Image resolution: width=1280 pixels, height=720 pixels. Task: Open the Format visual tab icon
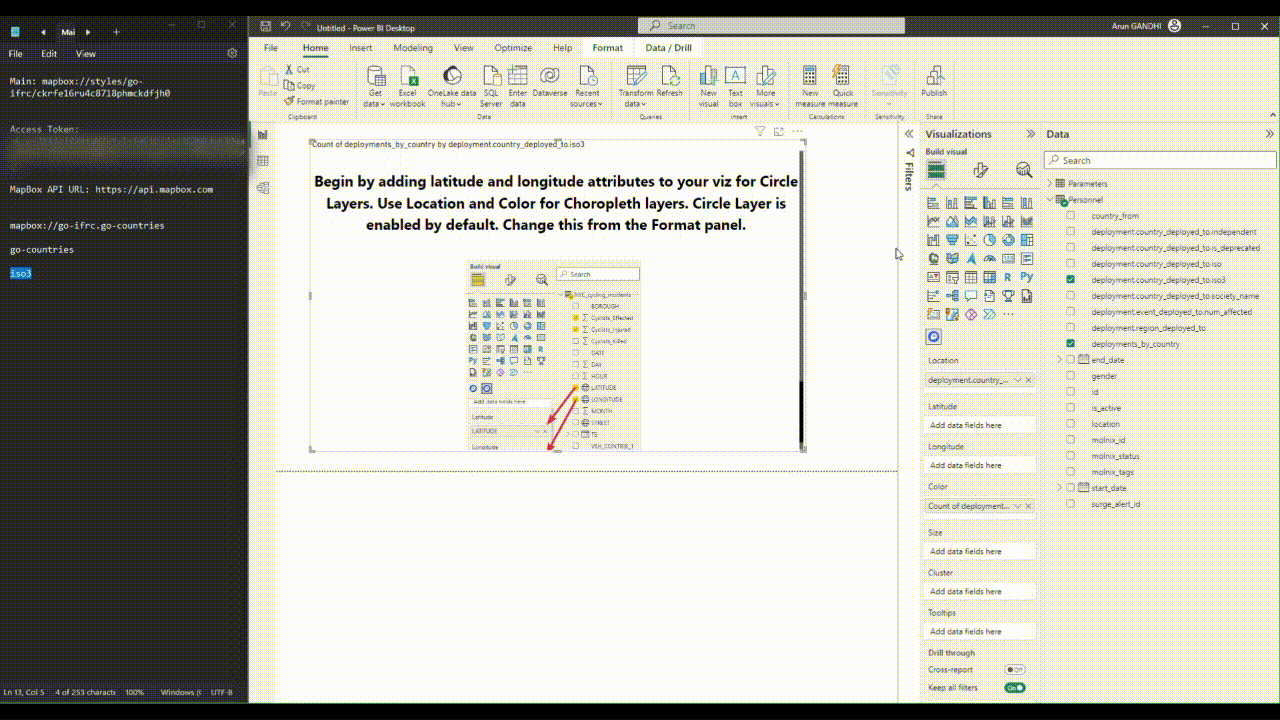pos(980,170)
